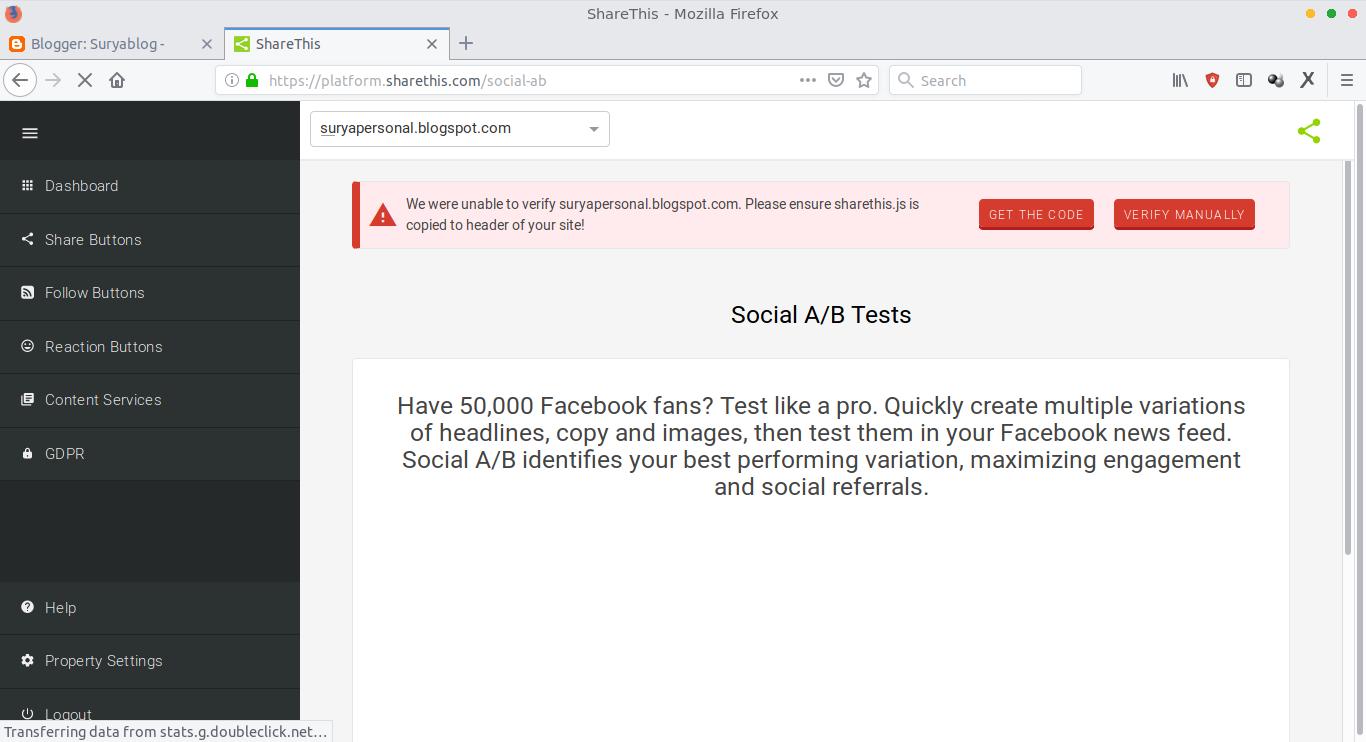This screenshot has width=1366, height=742.
Task: Go to the Firefox home page icon
Action: 117,80
